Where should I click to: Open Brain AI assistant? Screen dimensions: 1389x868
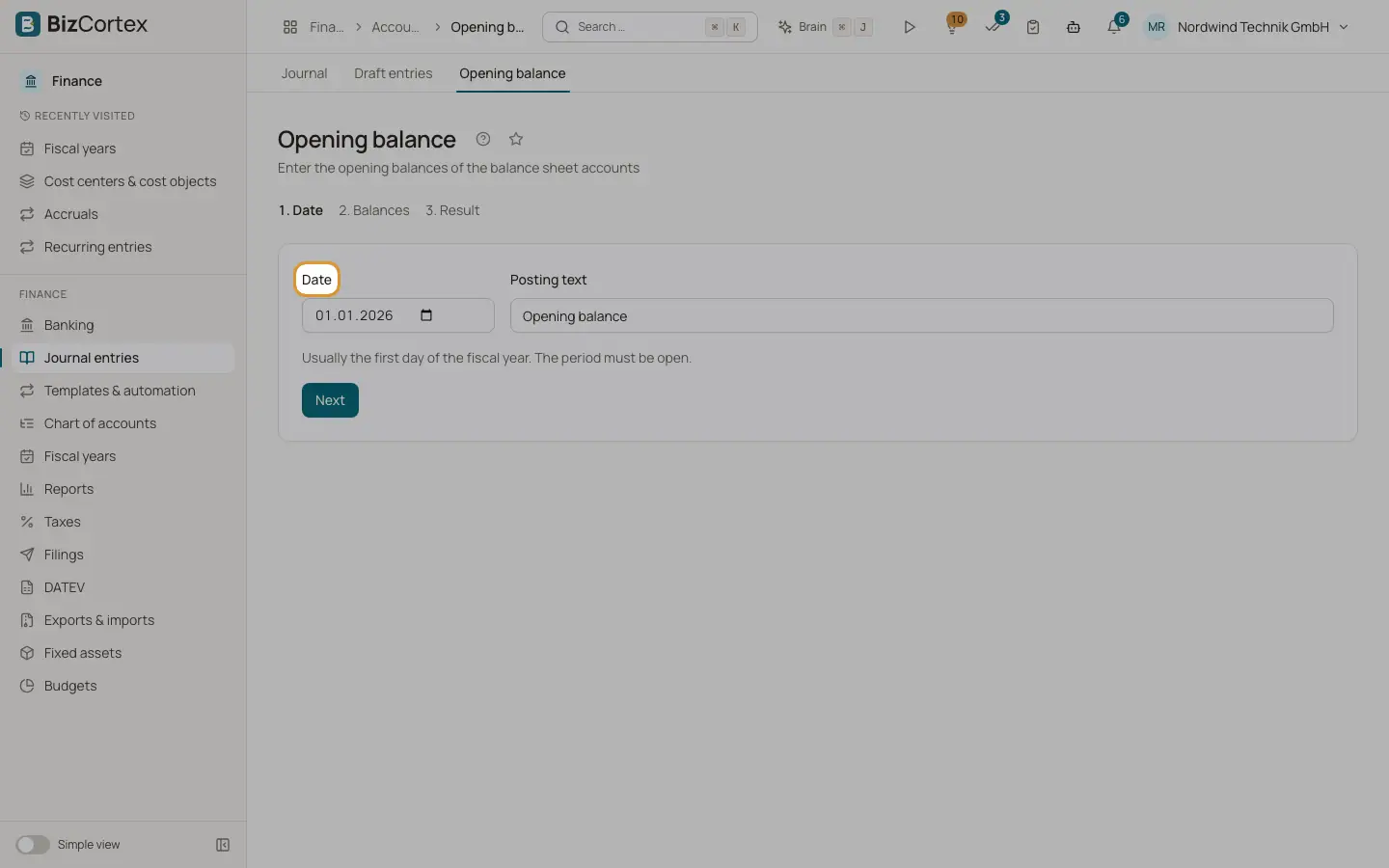(826, 27)
